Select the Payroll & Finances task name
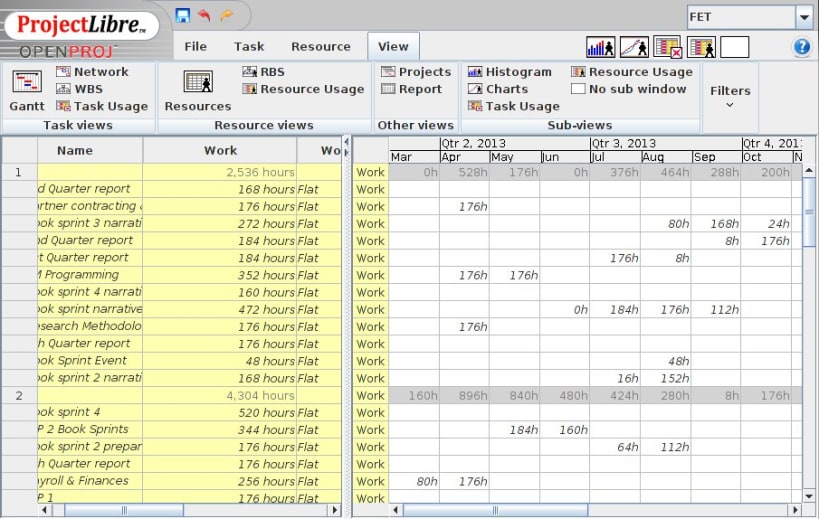 [90, 481]
